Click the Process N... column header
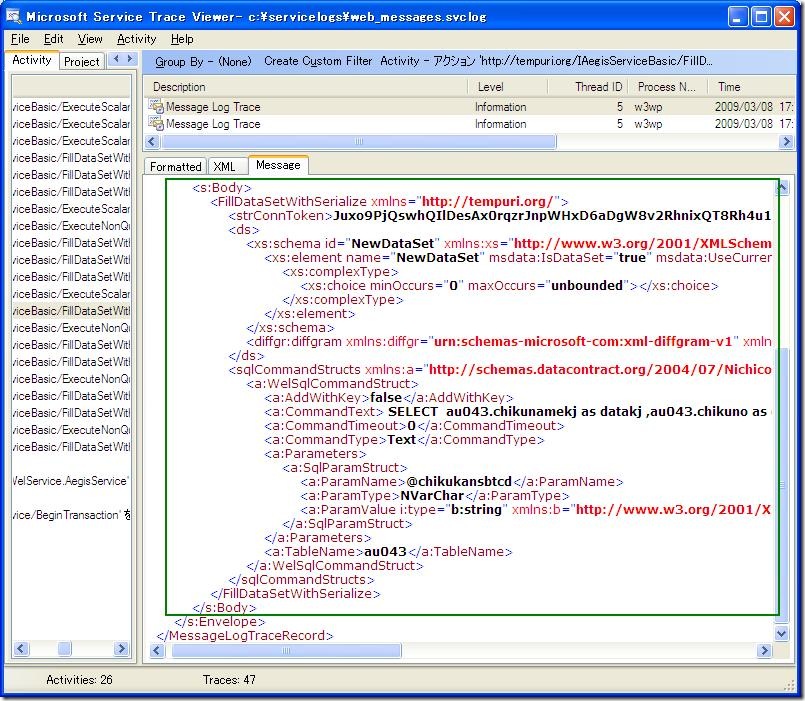Screen dimensions: 805x701 point(669,87)
